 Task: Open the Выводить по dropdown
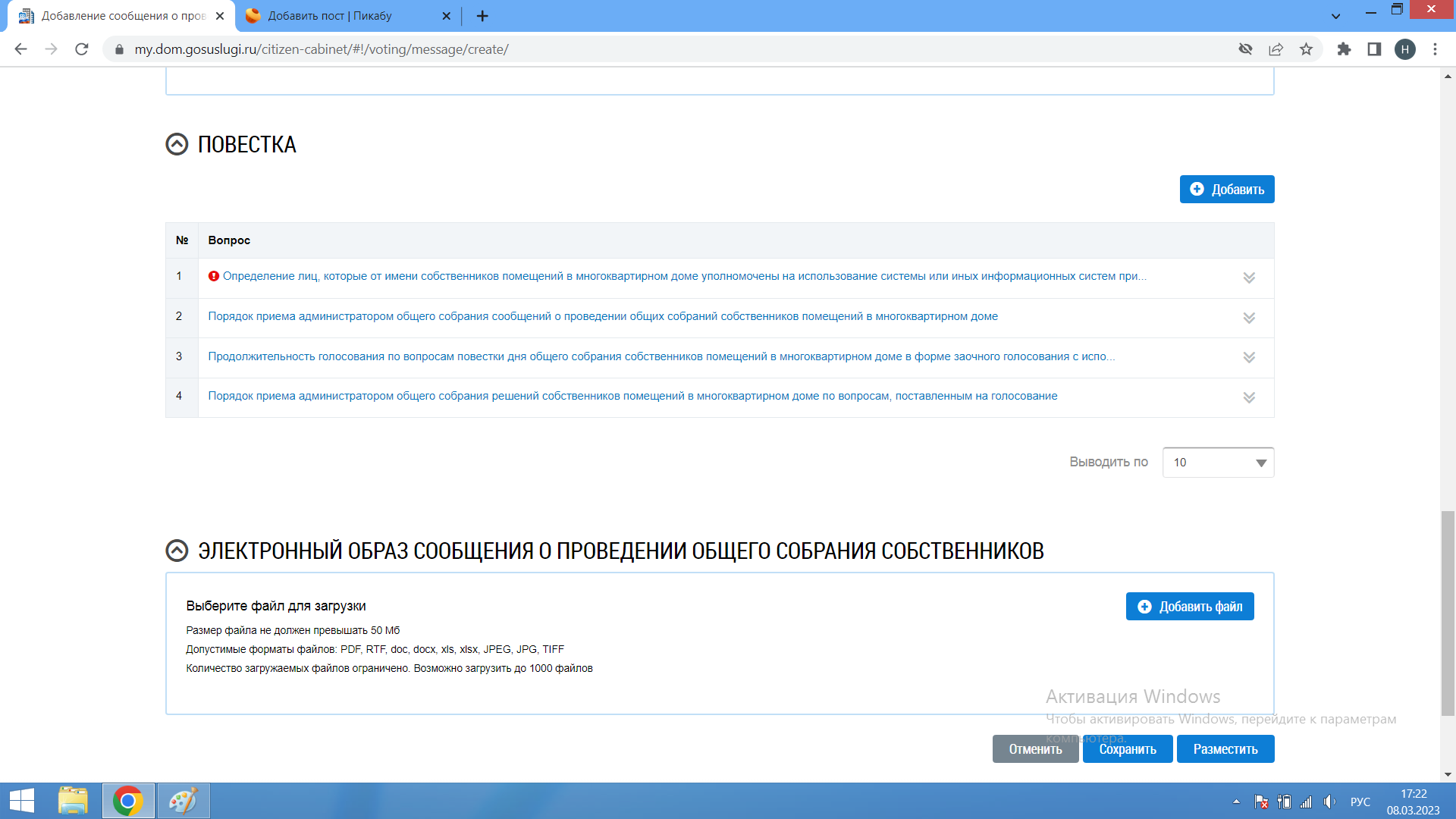[1218, 463]
